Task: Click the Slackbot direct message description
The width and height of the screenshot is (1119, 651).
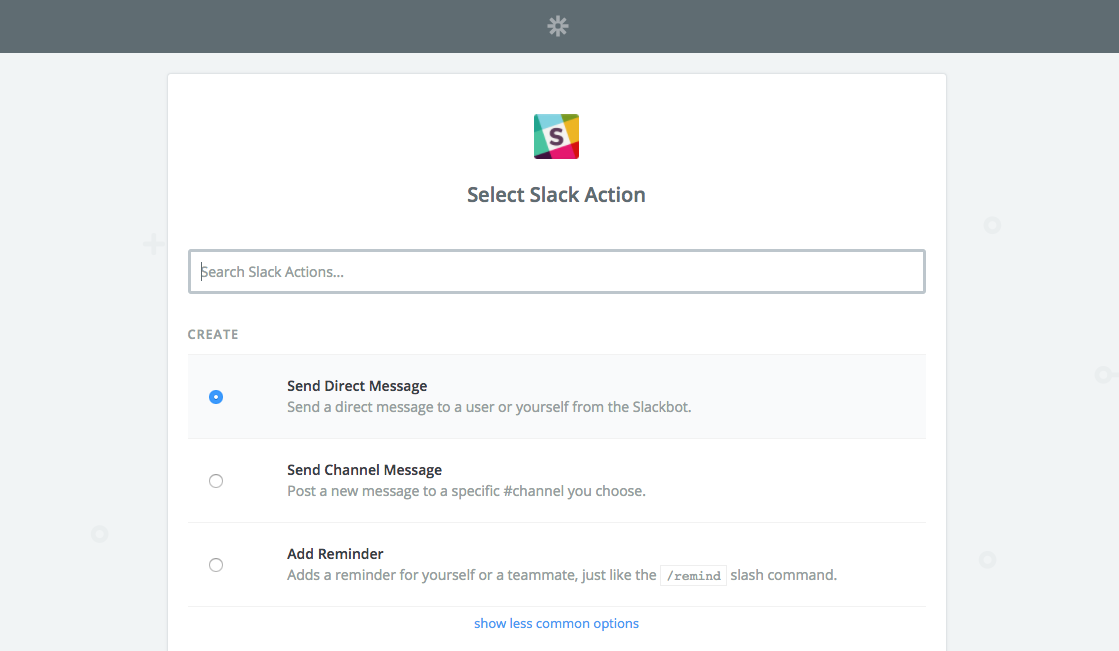Action: point(489,407)
